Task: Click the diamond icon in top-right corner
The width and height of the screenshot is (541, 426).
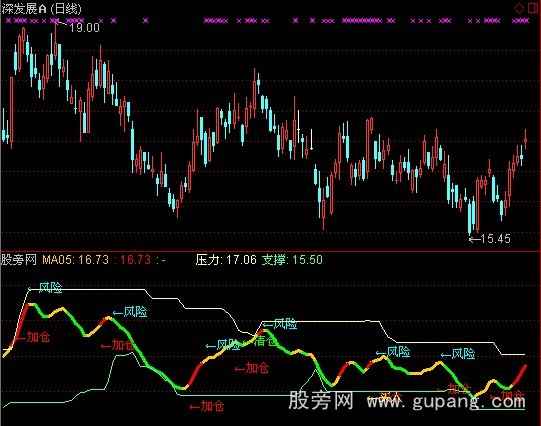Action: click(x=519, y=9)
